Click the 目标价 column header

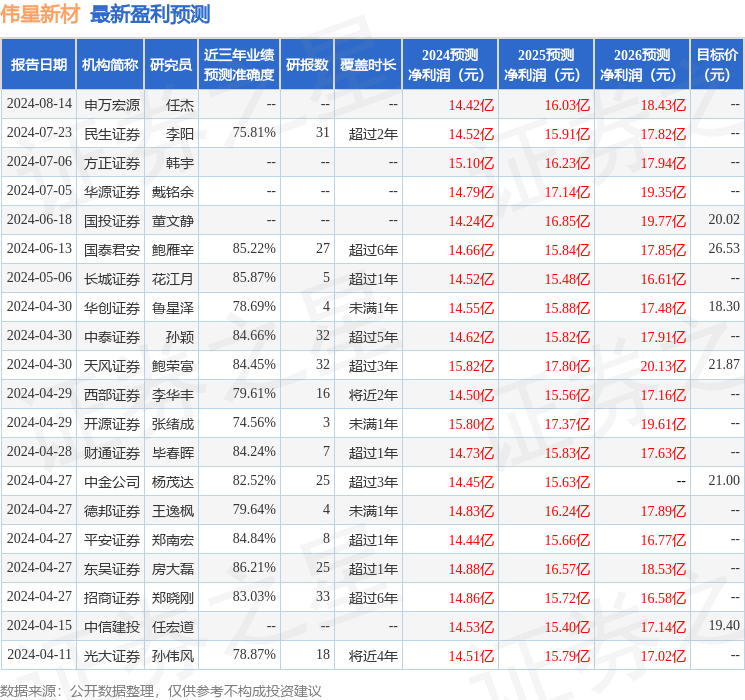pos(717,65)
